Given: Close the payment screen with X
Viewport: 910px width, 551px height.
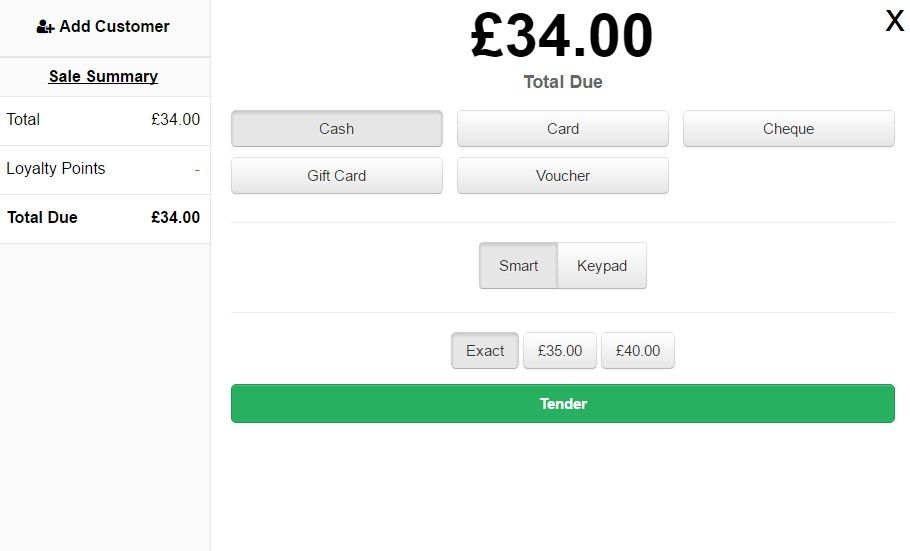Looking at the screenshot, I should [894, 21].
